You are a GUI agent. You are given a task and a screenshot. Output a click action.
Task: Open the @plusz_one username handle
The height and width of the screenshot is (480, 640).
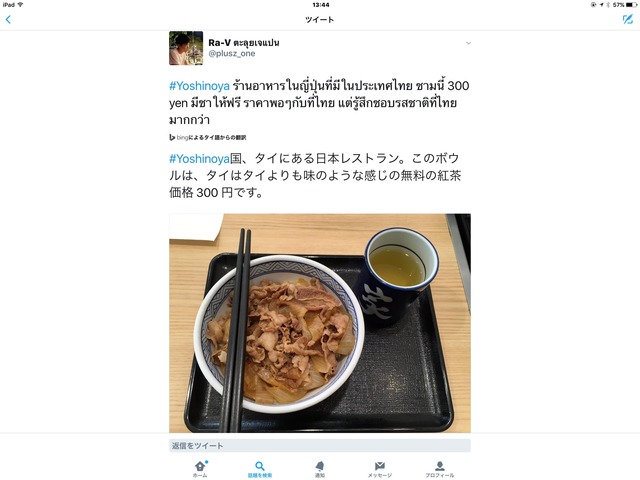tap(232, 53)
